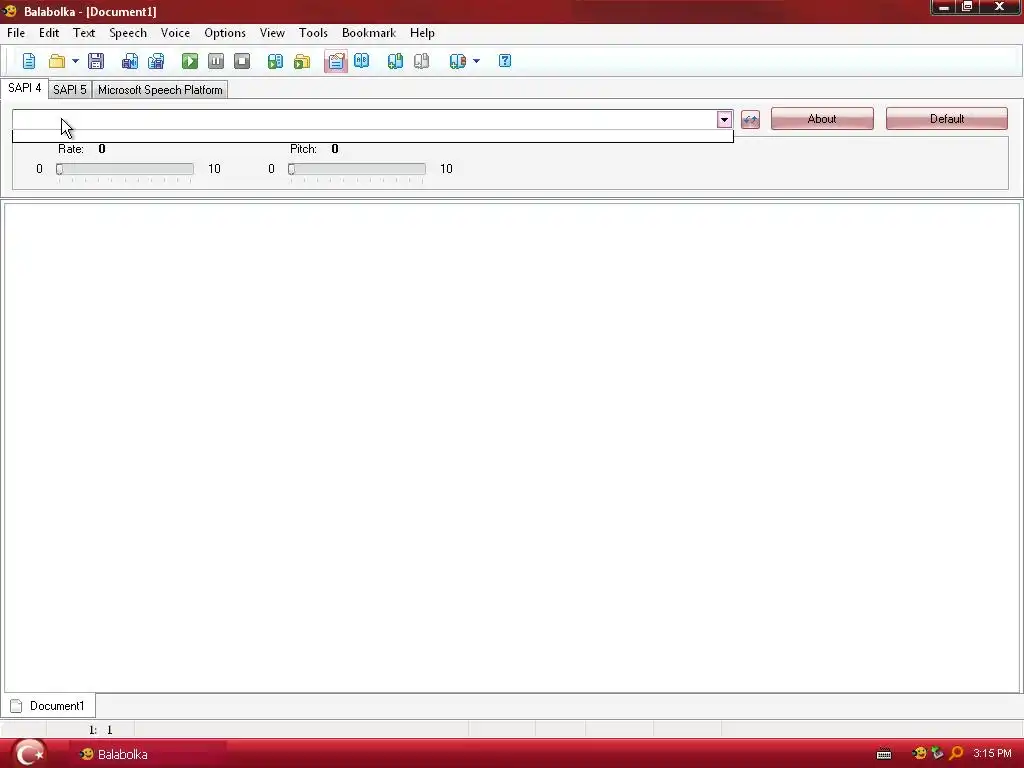Open Help via the question mark icon
The image size is (1024, 768).
tap(505, 61)
